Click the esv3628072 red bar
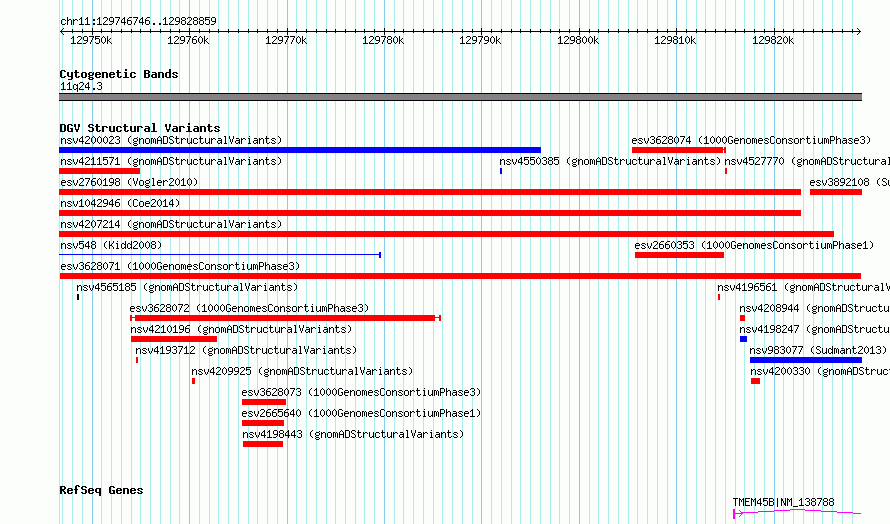This screenshot has height=524, width=890. pos(285,318)
